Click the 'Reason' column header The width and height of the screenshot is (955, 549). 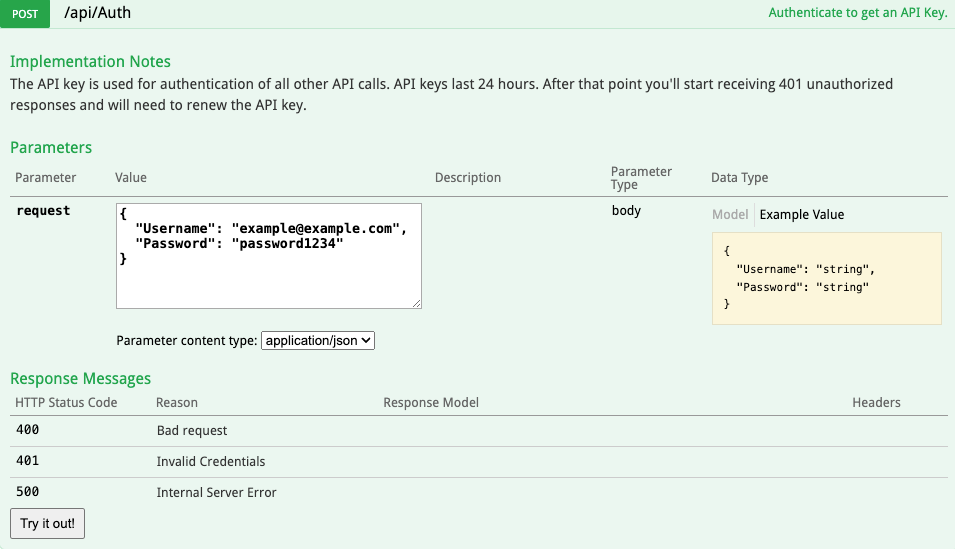pyautogui.click(x=177, y=403)
